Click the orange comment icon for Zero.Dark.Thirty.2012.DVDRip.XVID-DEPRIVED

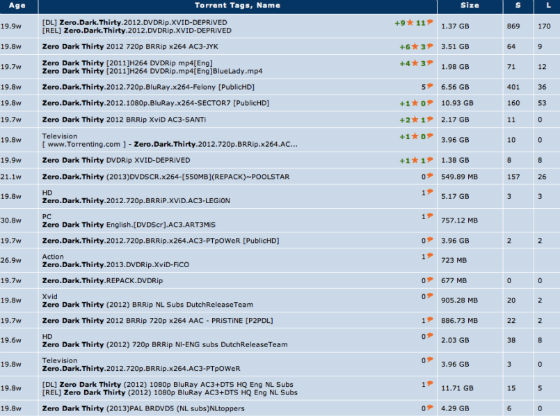pyautogui.click(x=430, y=22)
